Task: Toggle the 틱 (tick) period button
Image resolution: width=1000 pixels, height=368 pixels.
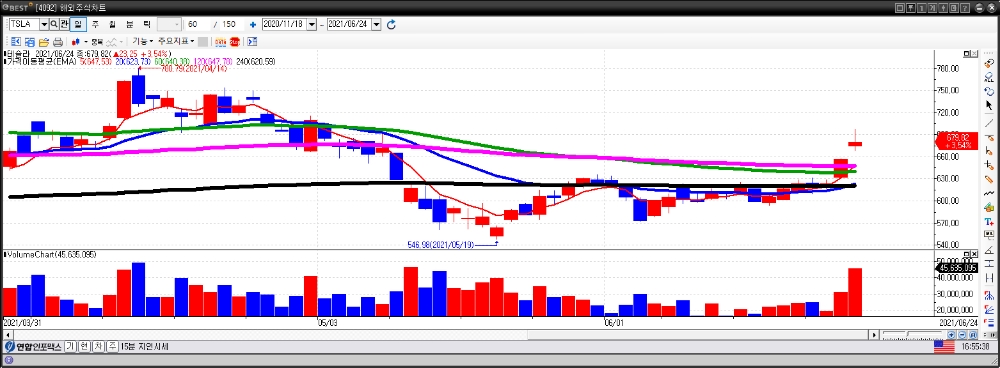Action: tap(146, 24)
